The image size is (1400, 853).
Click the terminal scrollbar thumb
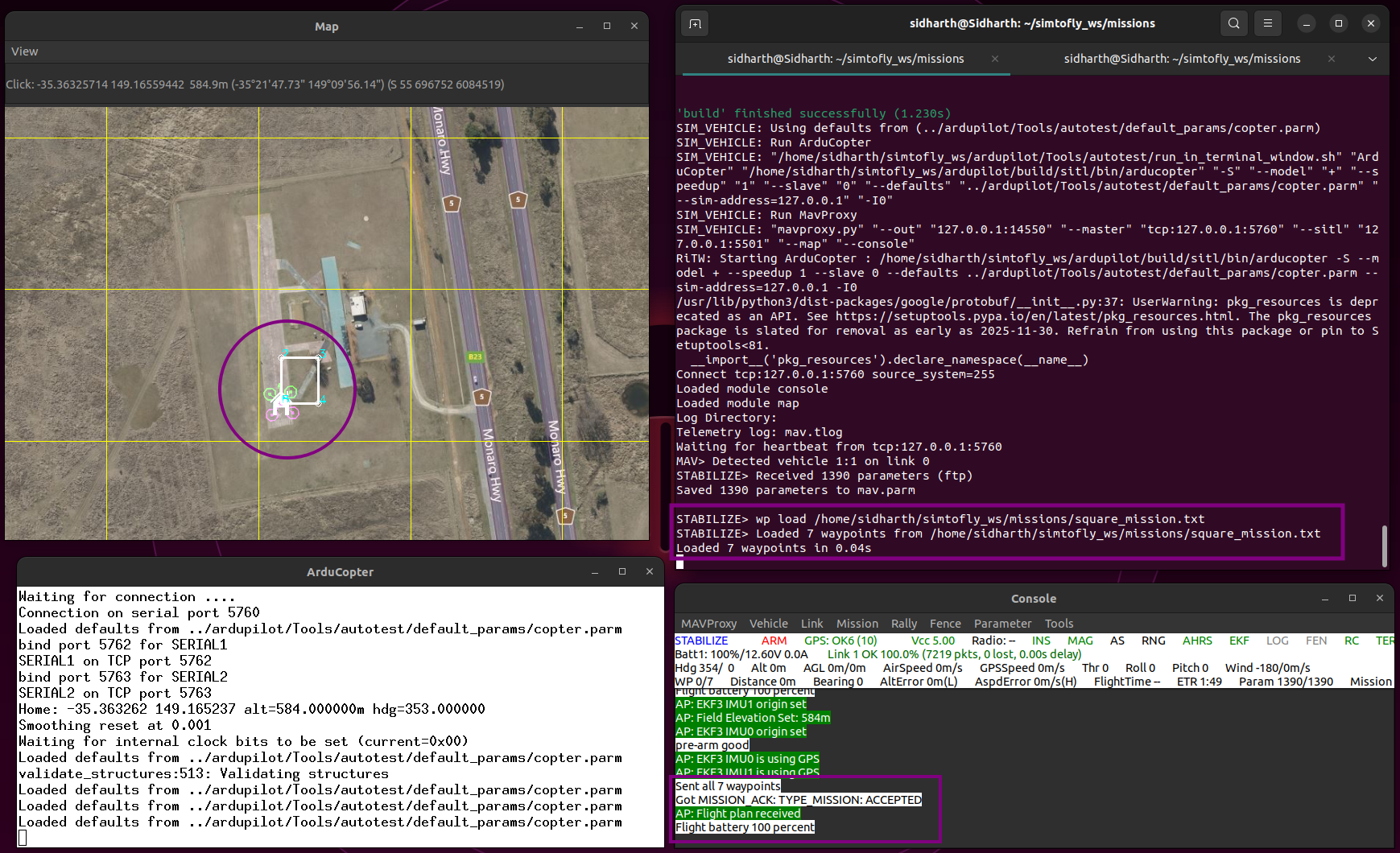tap(1384, 546)
